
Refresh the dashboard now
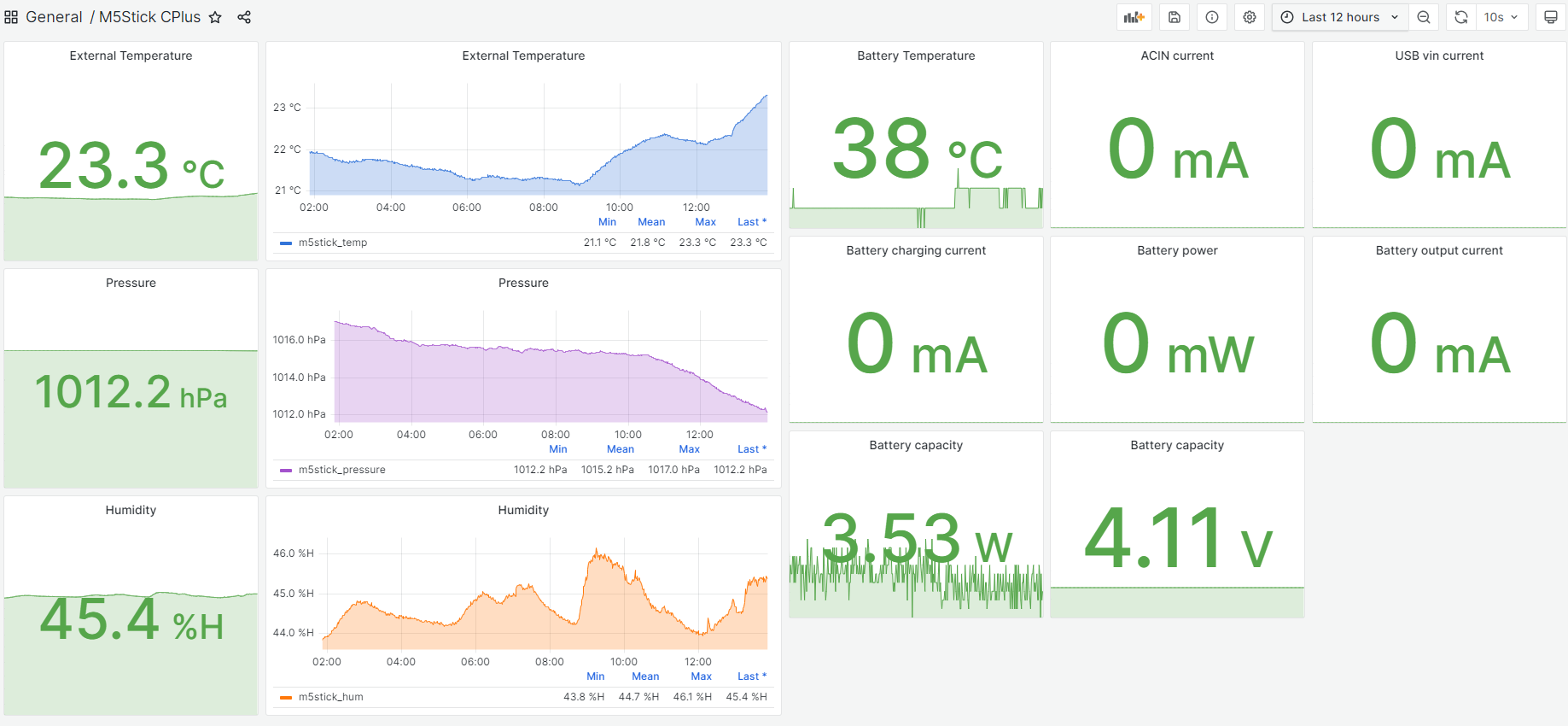tap(1461, 17)
